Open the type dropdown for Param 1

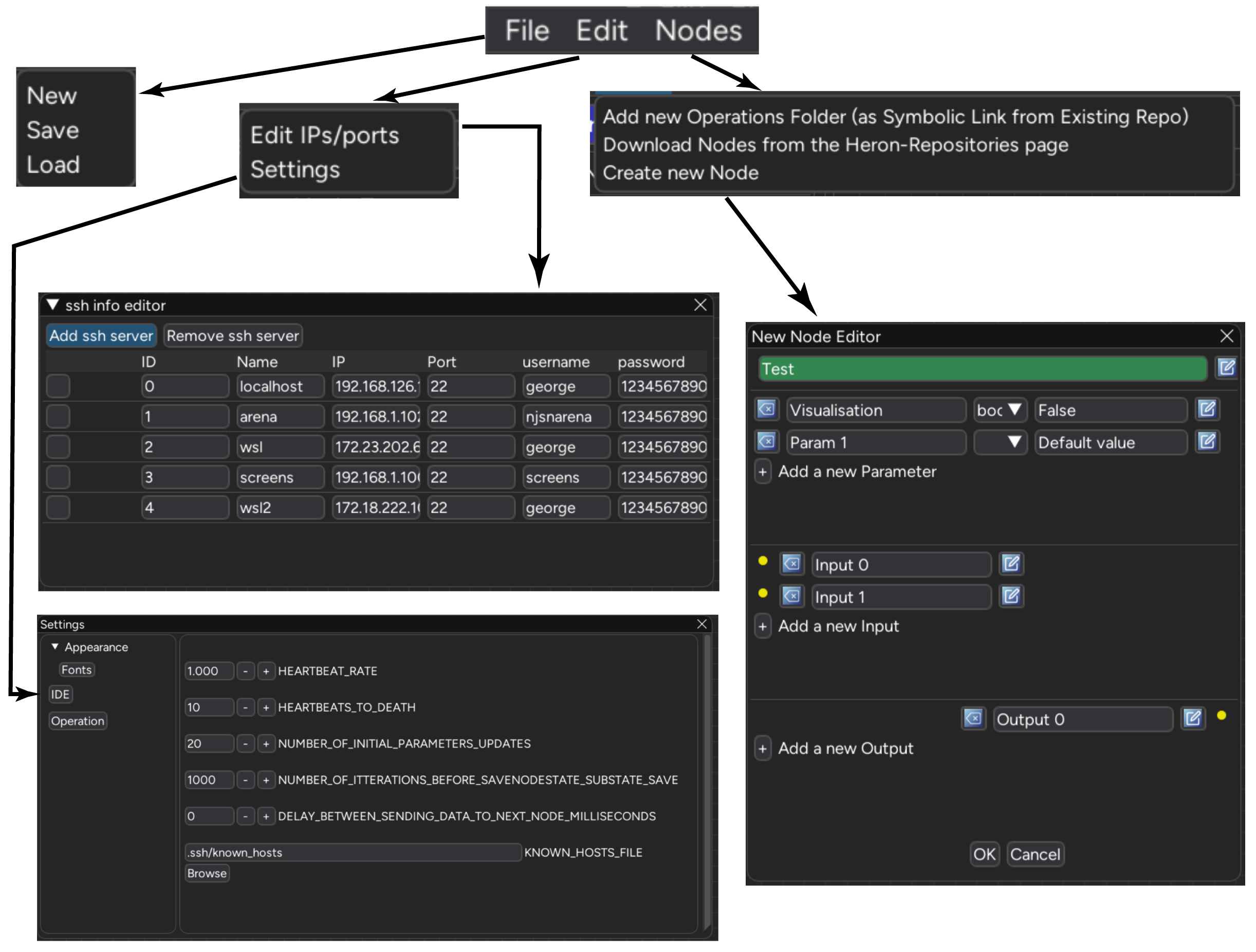pyautogui.click(x=1000, y=443)
